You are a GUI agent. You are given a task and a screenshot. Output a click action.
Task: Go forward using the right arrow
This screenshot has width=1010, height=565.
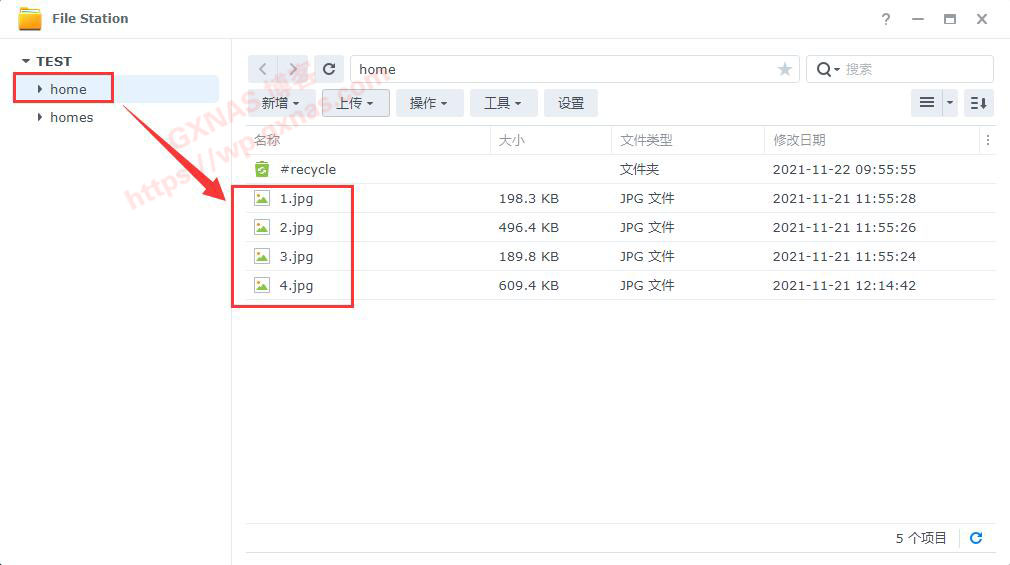[x=293, y=69]
